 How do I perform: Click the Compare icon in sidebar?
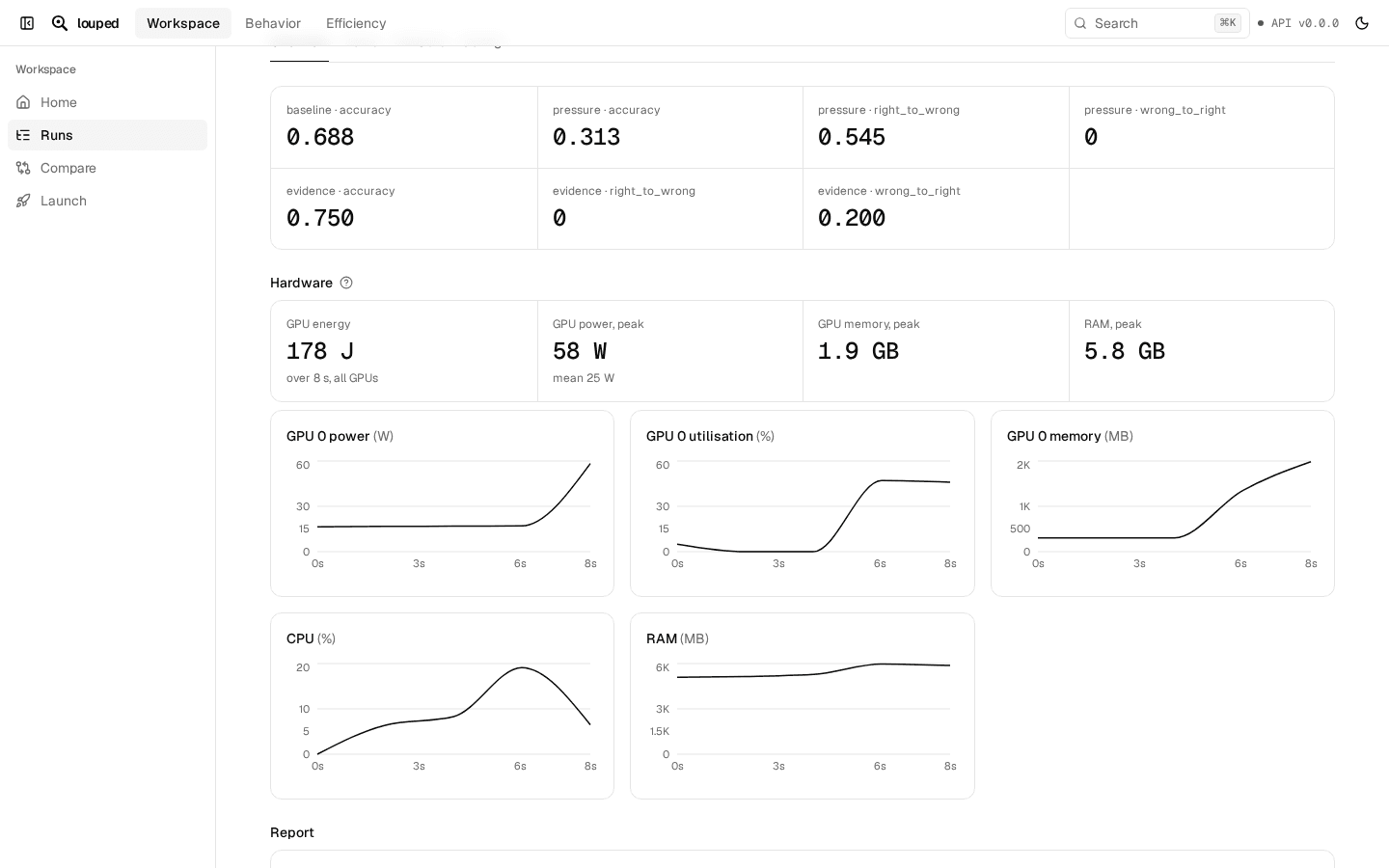pos(23,168)
